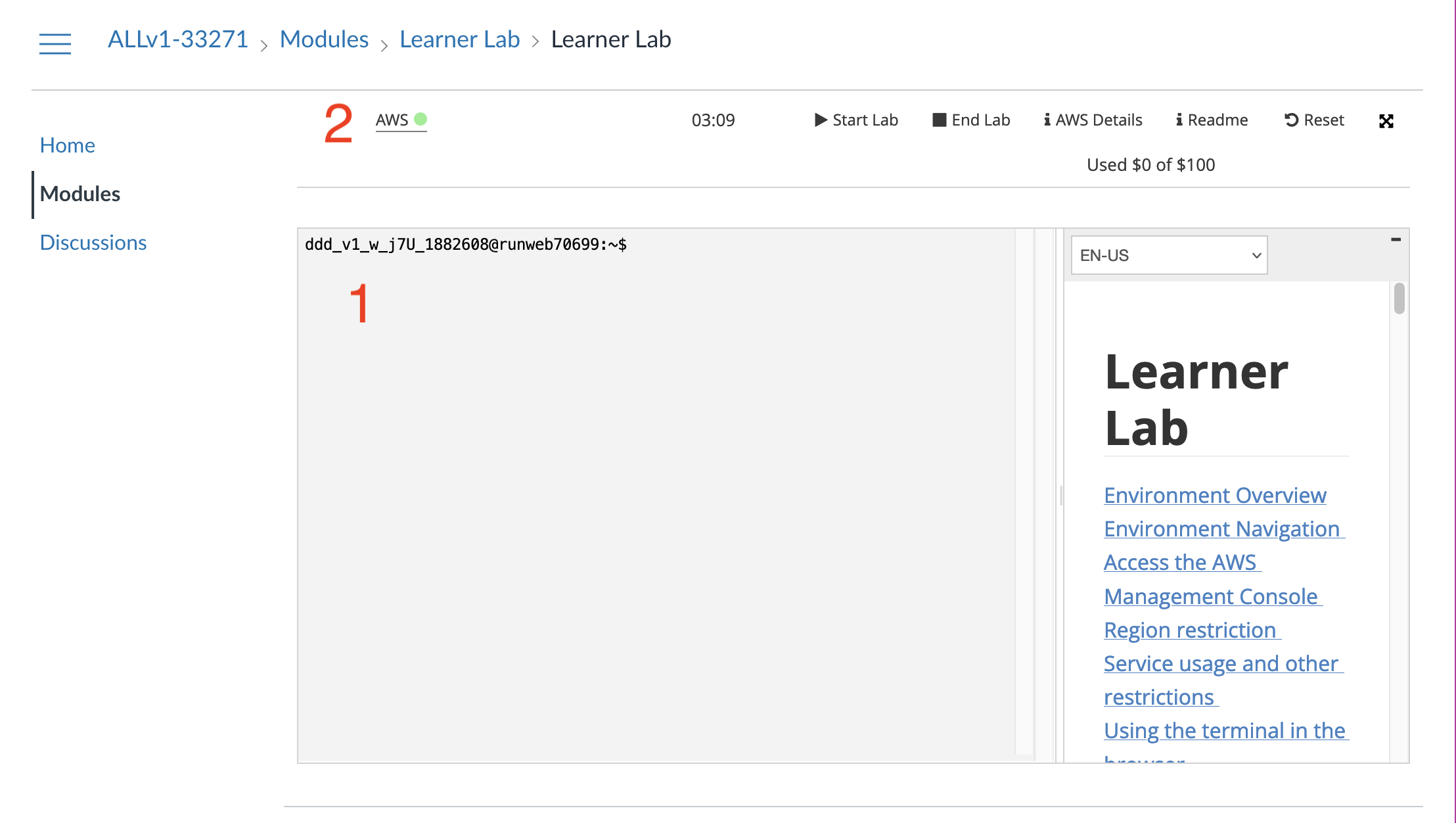Go to Home in course navigation
The height and width of the screenshot is (823, 1456).
(x=67, y=145)
